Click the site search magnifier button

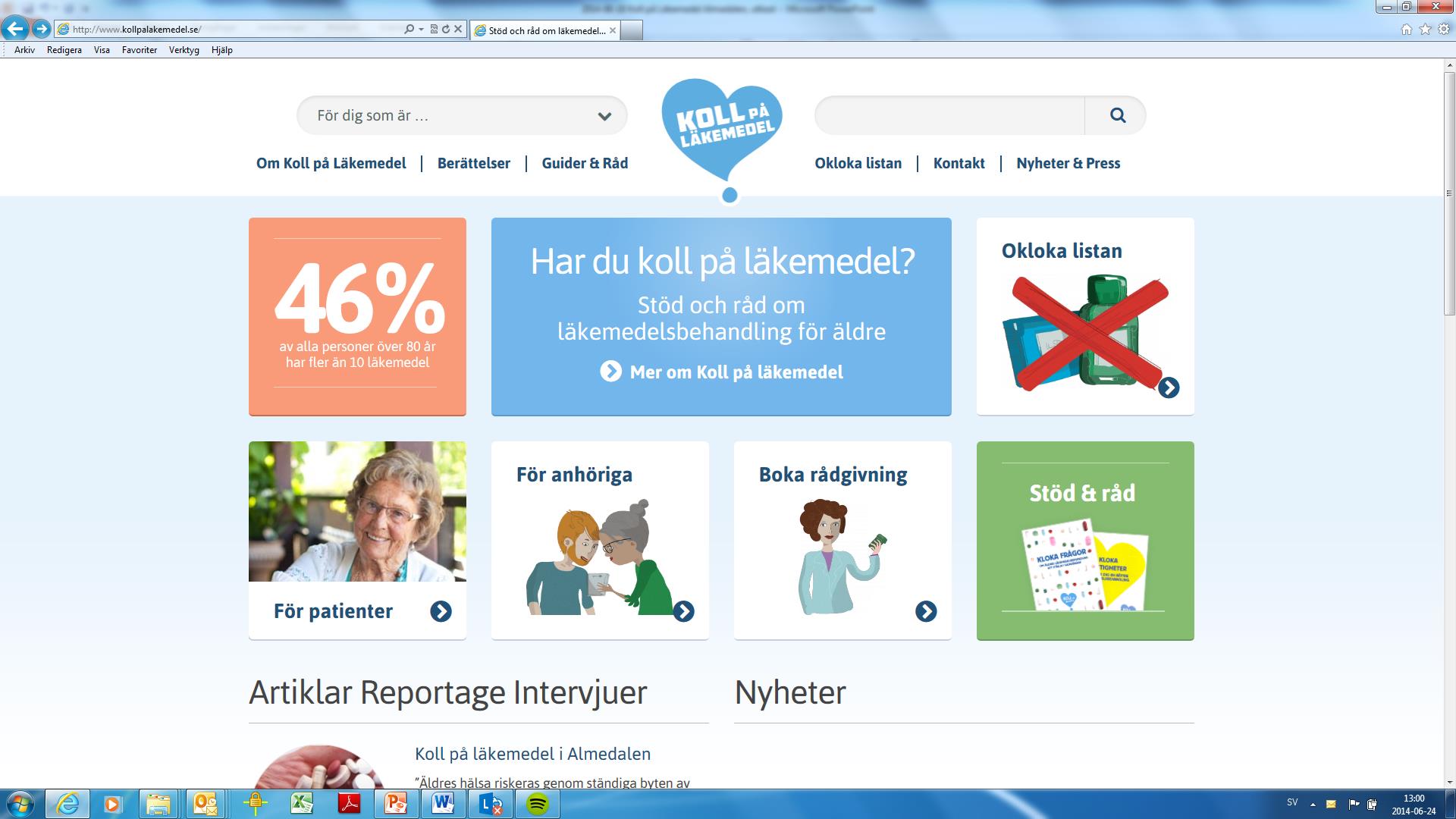coord(1118,115)
